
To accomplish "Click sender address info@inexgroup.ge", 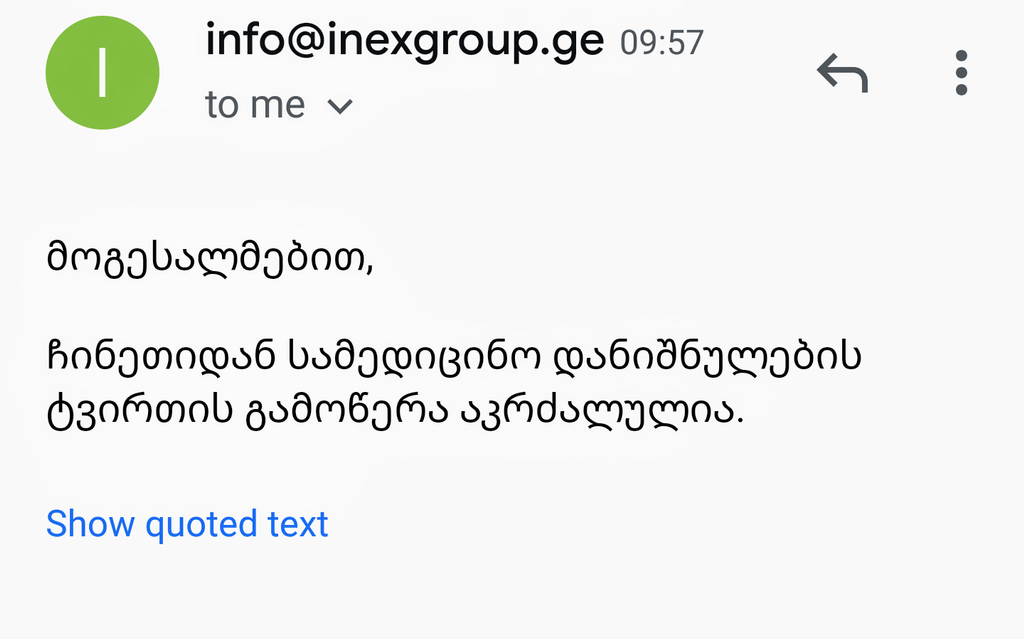I will (x=404, y=41).
